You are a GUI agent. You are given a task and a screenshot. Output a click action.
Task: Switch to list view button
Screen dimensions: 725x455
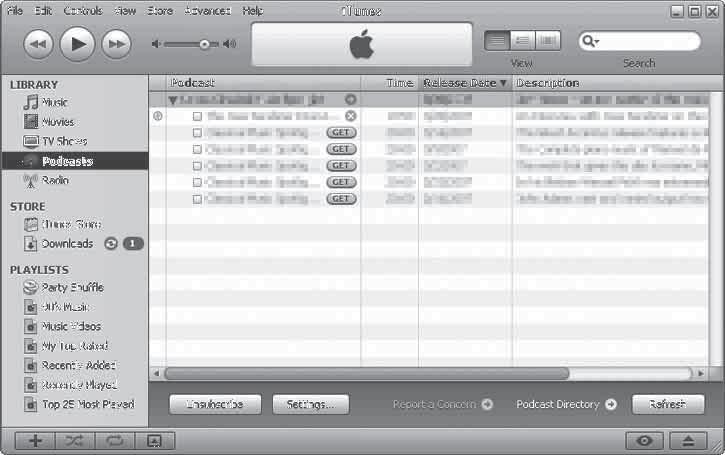pyautogui.click(x=497, y=41)
